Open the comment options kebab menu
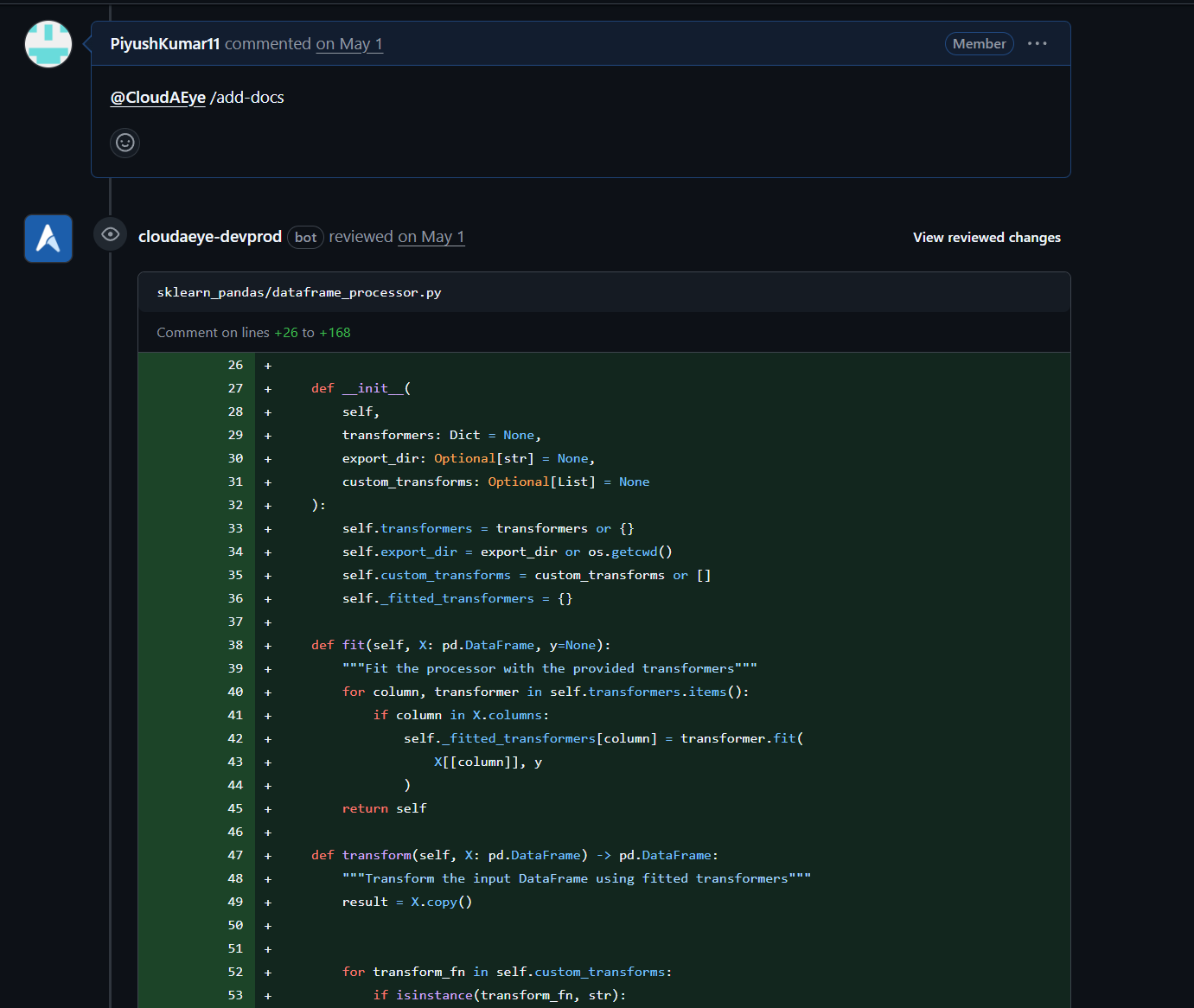 click(x=1037, y=43)
